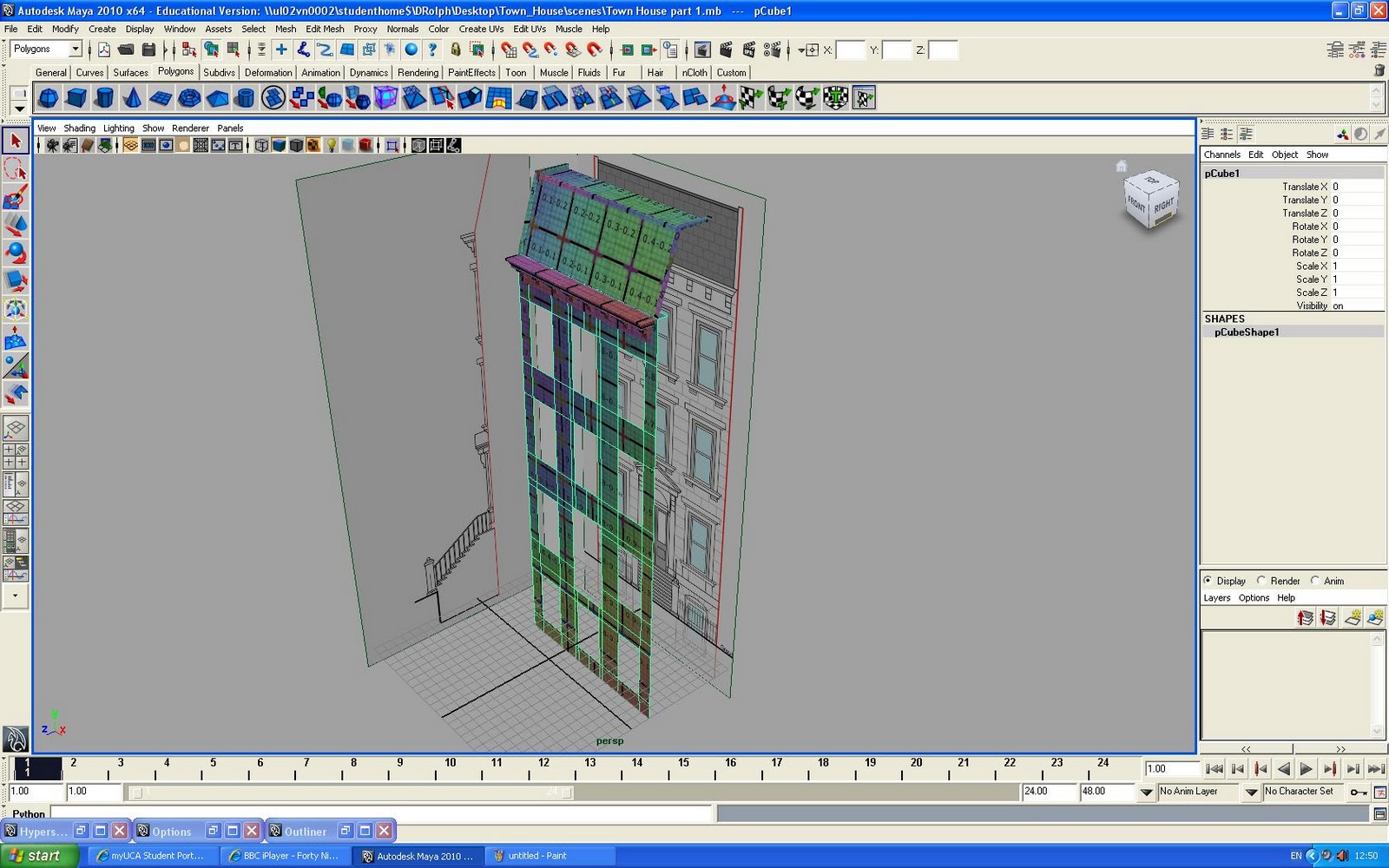
Task: Select the polygon Sphere creation tool
Action: (48, 98)
